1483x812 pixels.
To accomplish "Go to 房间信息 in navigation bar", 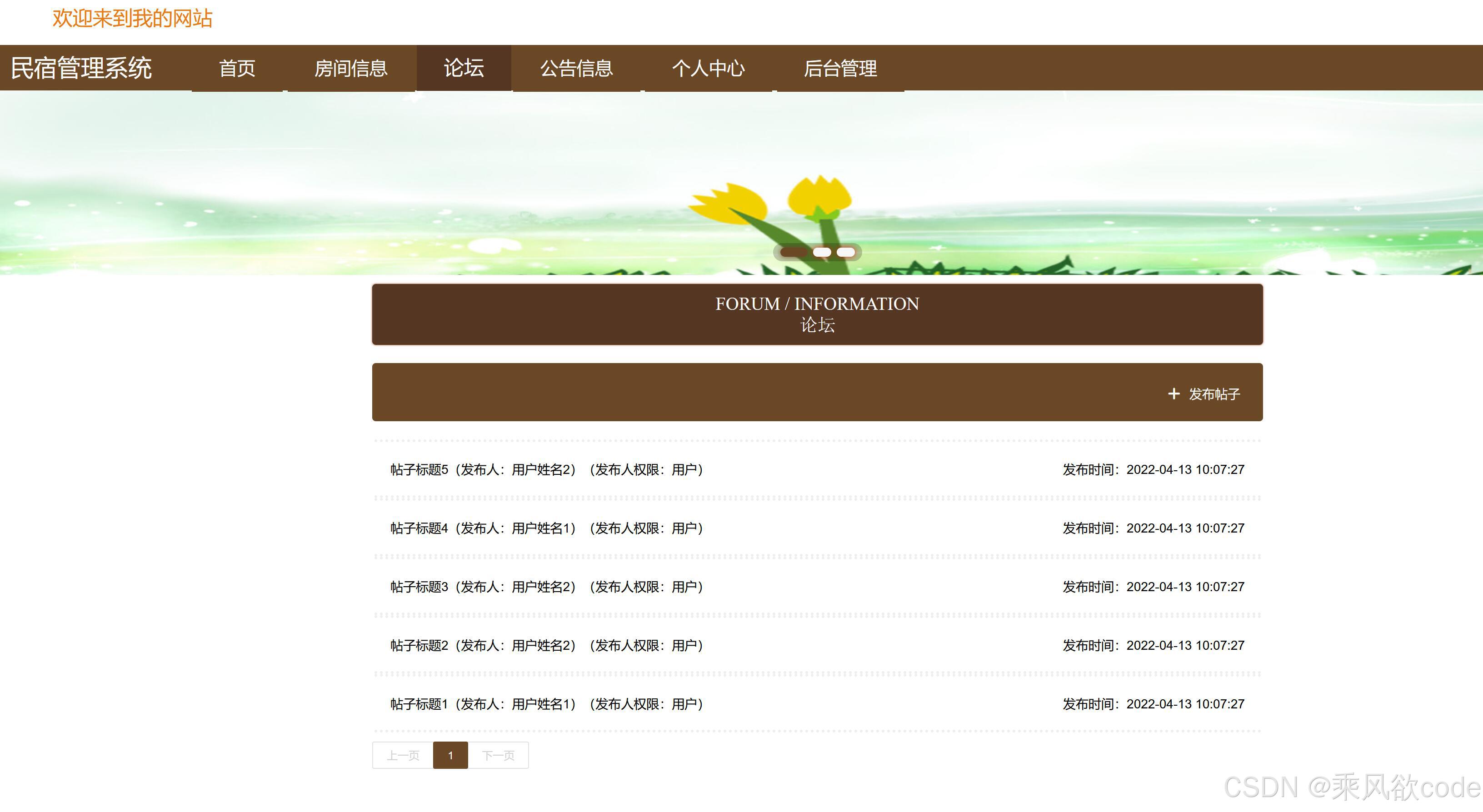I will pyautogui.click(x=350, y=69).
